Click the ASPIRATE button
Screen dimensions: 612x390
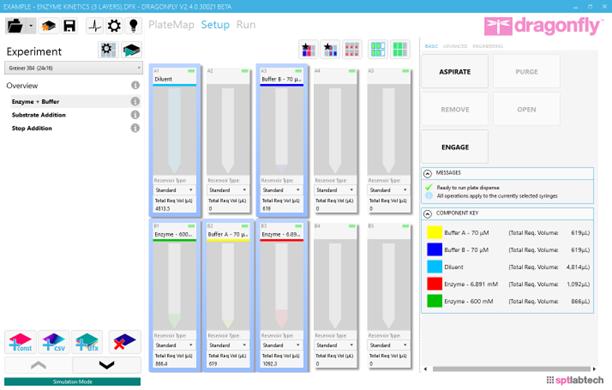(455, 71)
